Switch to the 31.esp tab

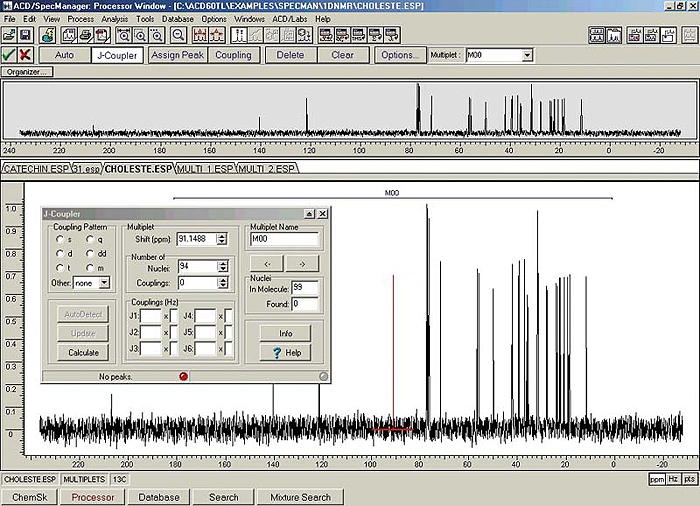point(86,169)
